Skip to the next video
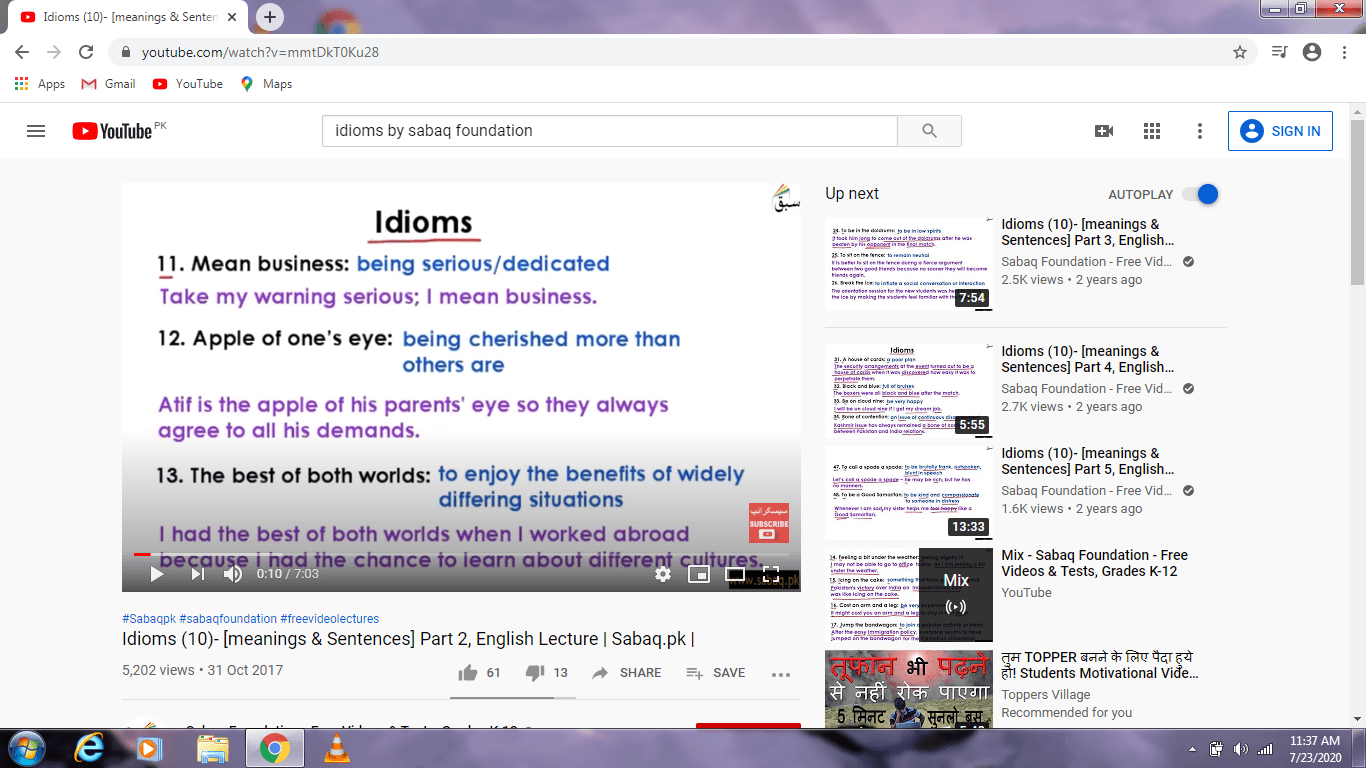This screenshot has width=1366, height=768. tap(197, 574)
